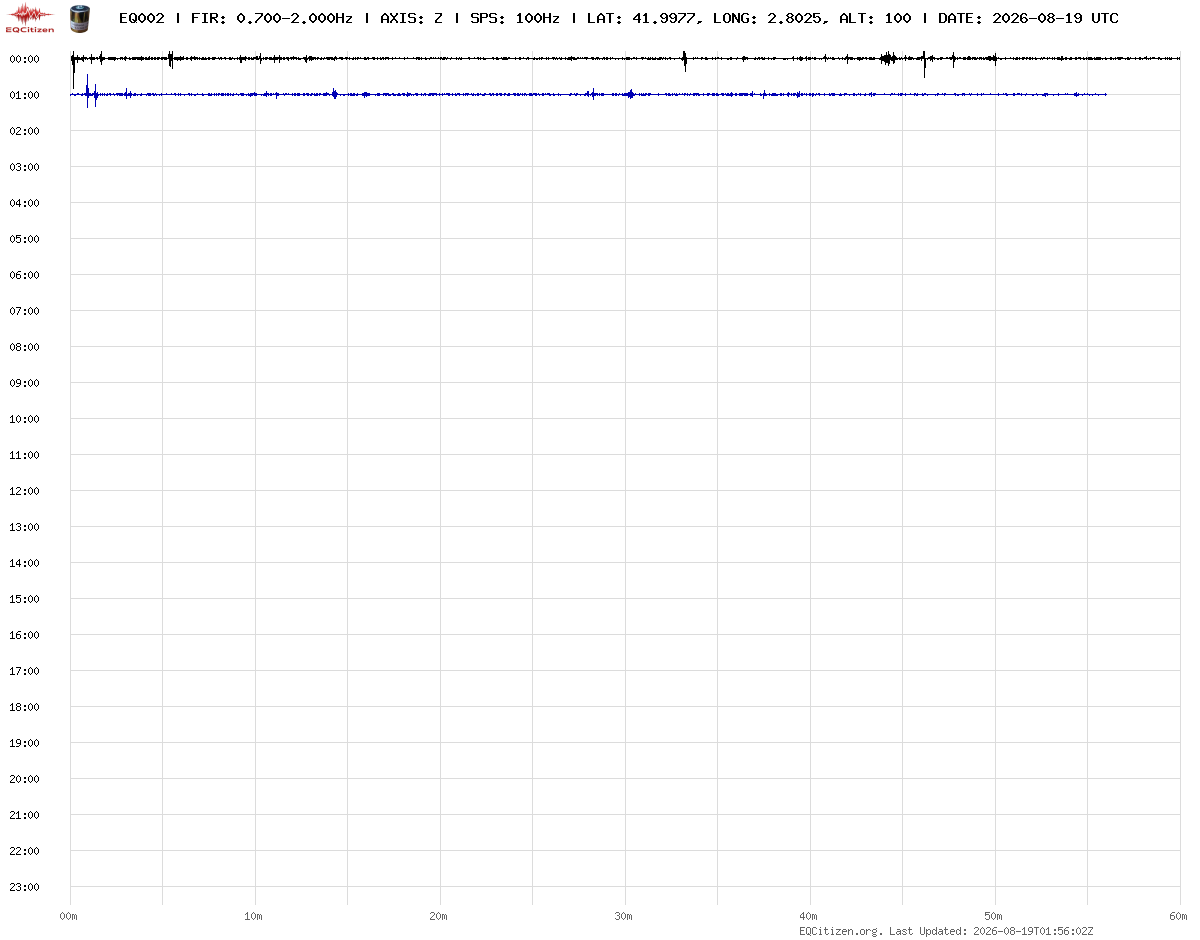Click the 20m minute axis label
Screen dimensions: 1200x940
[439, 916]
